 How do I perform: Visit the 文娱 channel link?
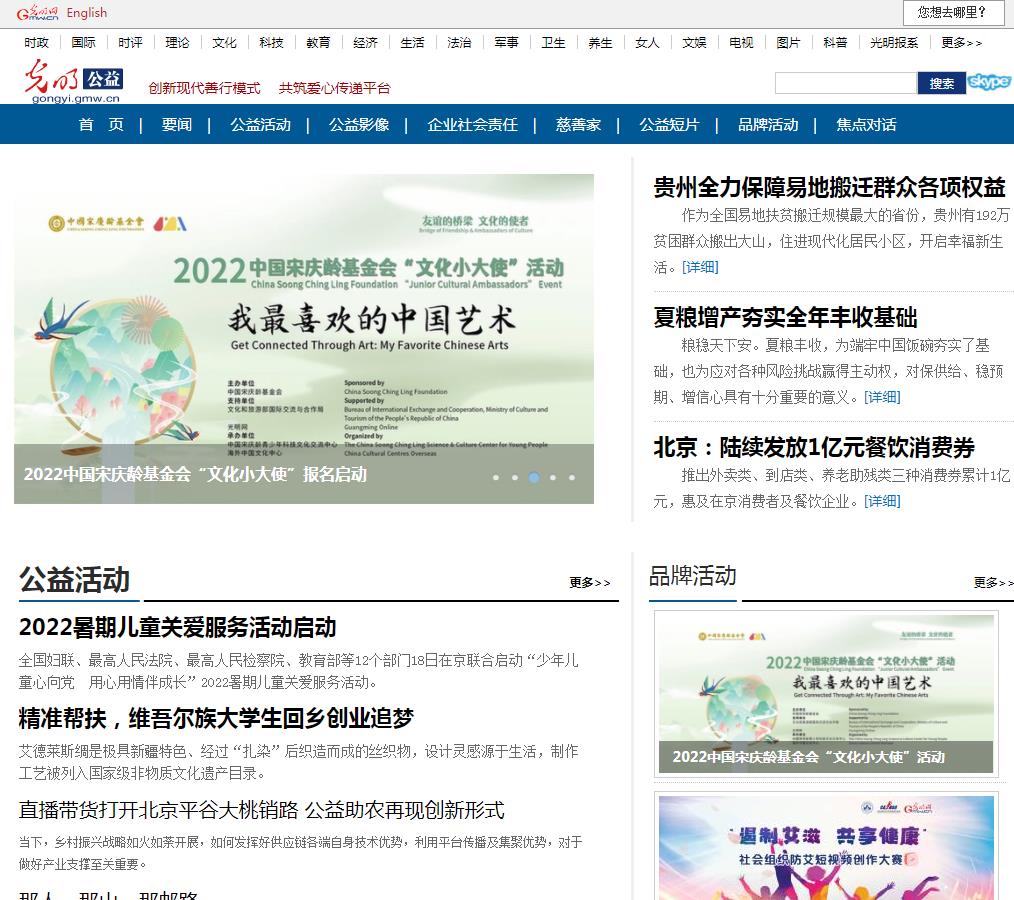tap(694, 43)
